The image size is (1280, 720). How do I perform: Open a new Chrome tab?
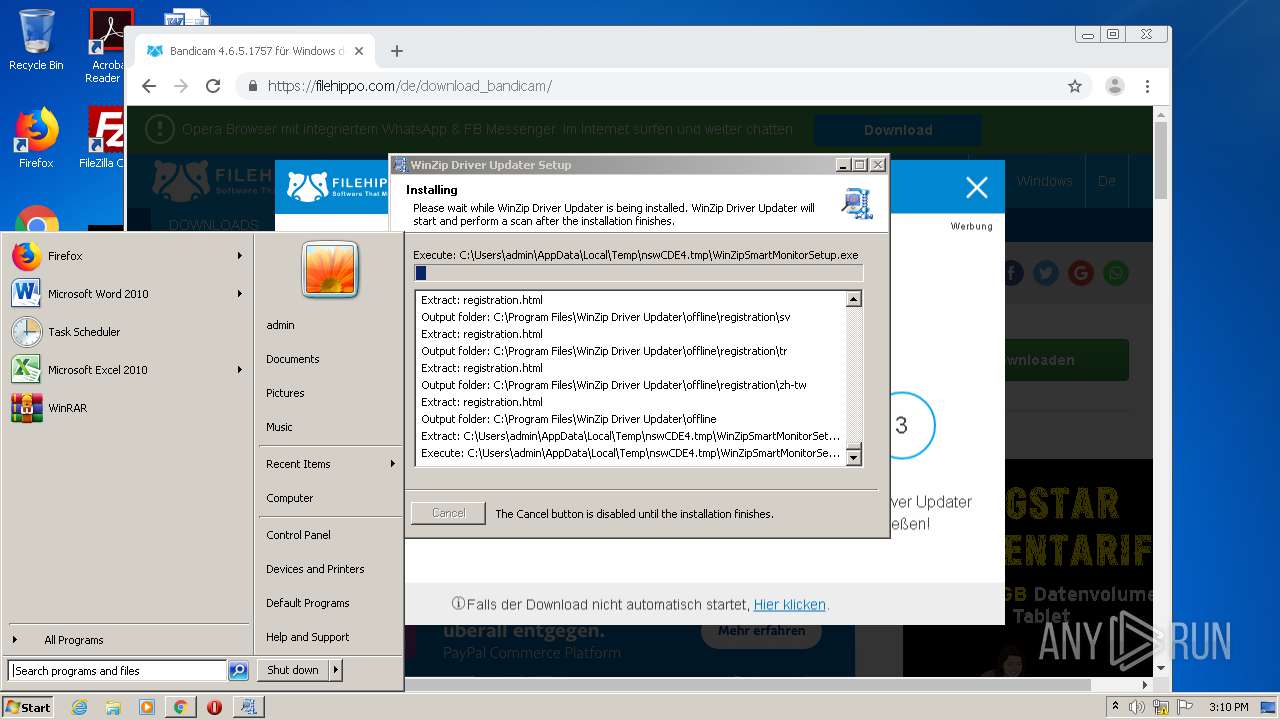(x=397, y=51)
